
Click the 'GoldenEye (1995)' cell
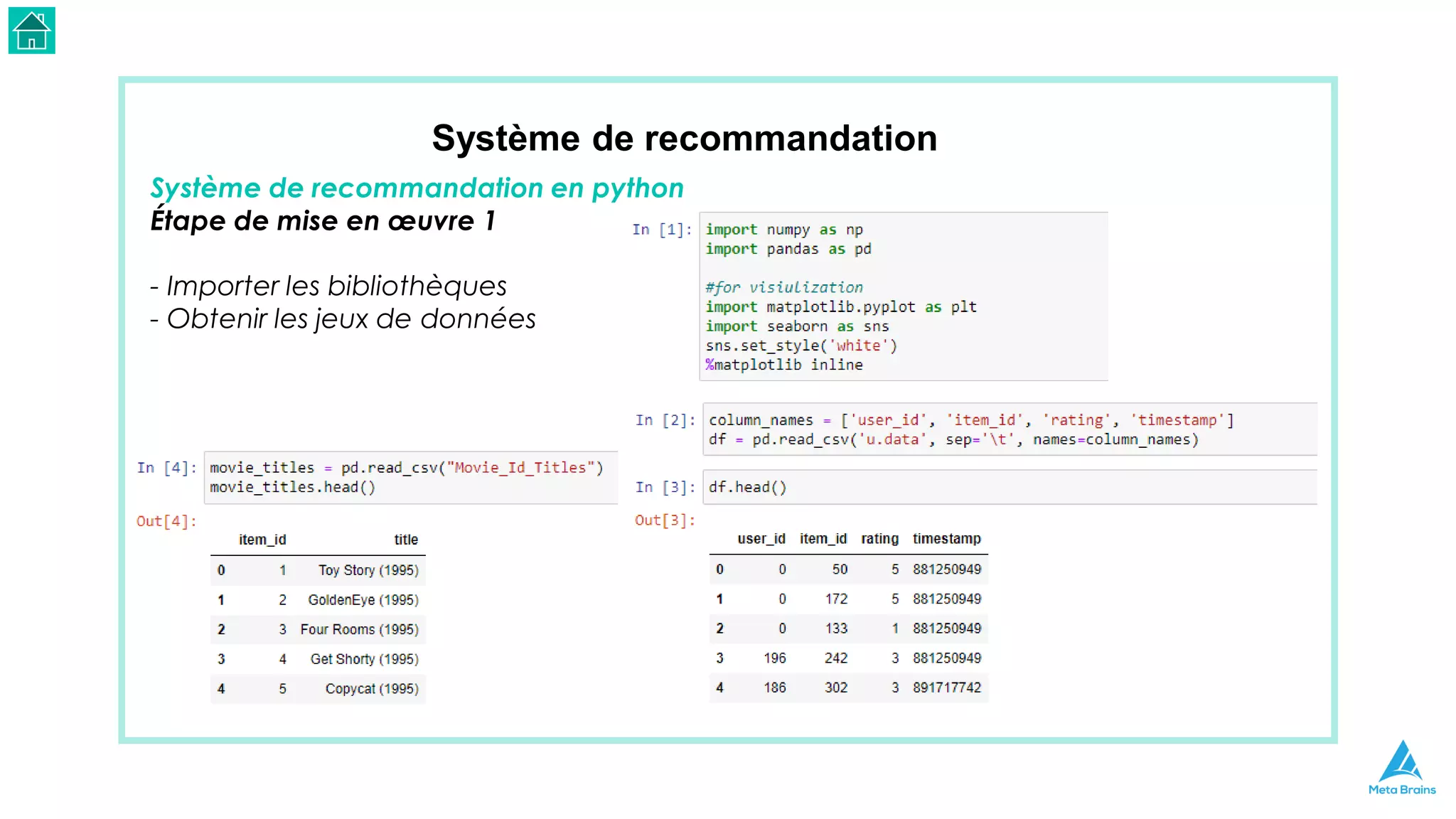363,600
